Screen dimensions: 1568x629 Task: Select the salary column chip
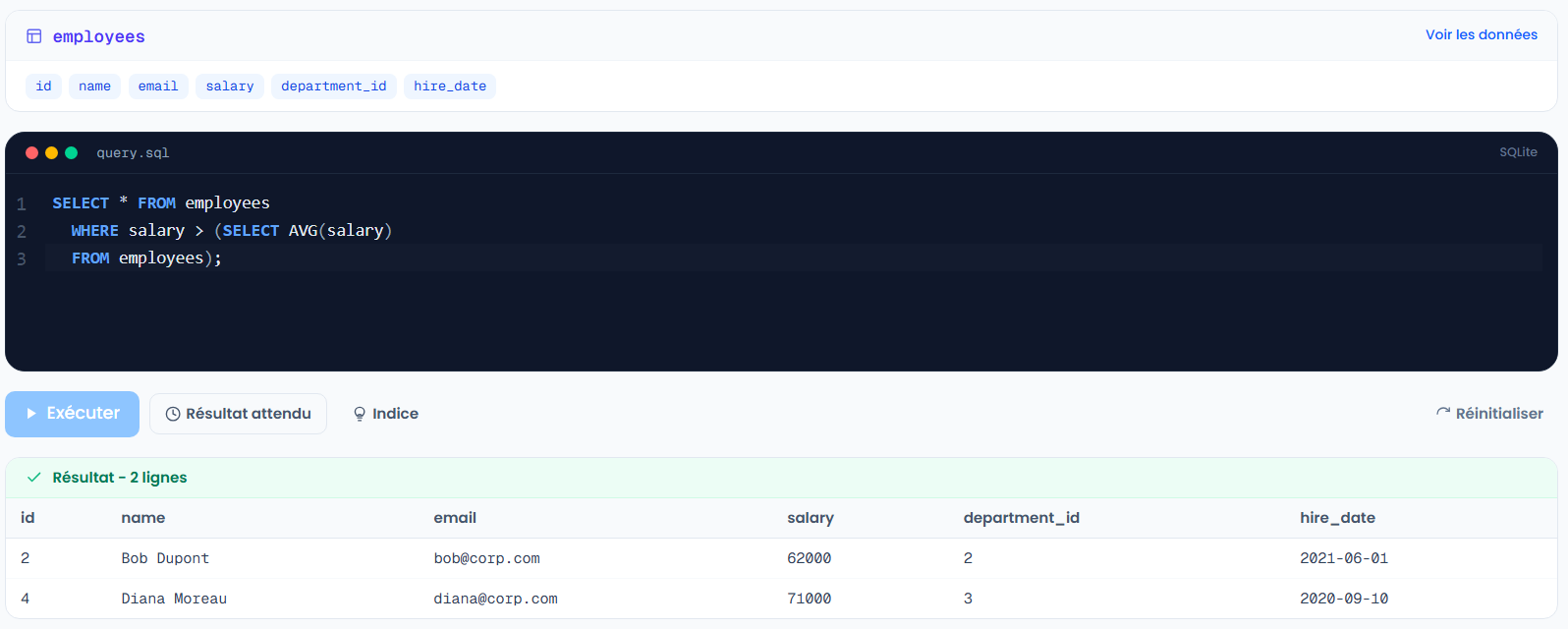click(230, 86)
